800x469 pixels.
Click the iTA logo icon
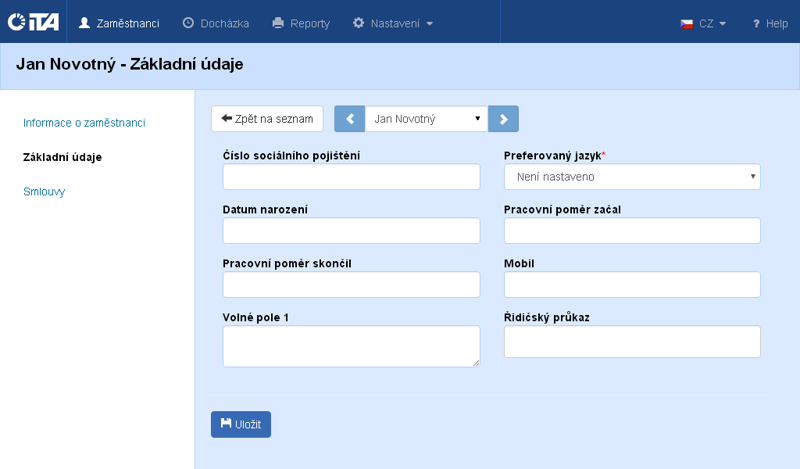click(33, 22)
